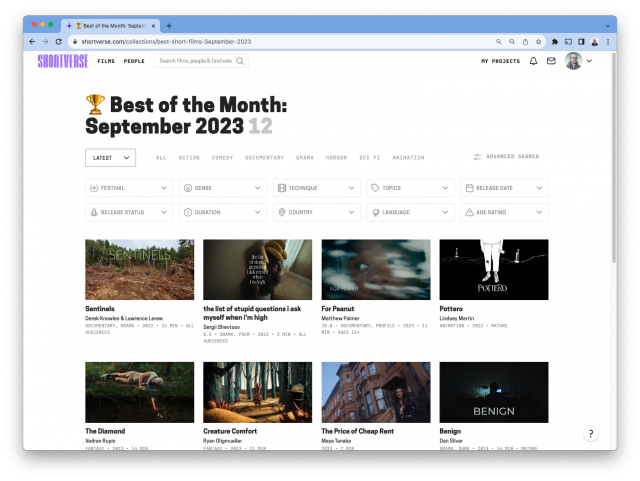This screenshot has height=481, width=640.
Task: Expand the Latest sort dropdown
Action: pos(110,157)
